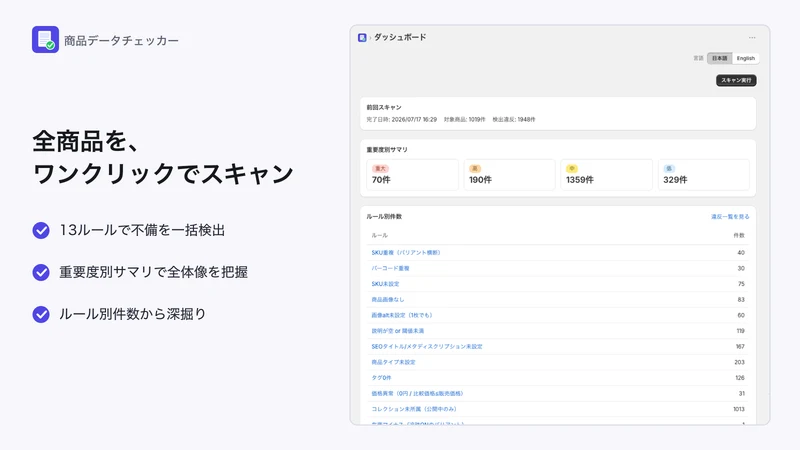Run scan with スキャン実行 button
The height and width of the screenshot is (450, 800).
pyautogui.click(x=736, y=81)
